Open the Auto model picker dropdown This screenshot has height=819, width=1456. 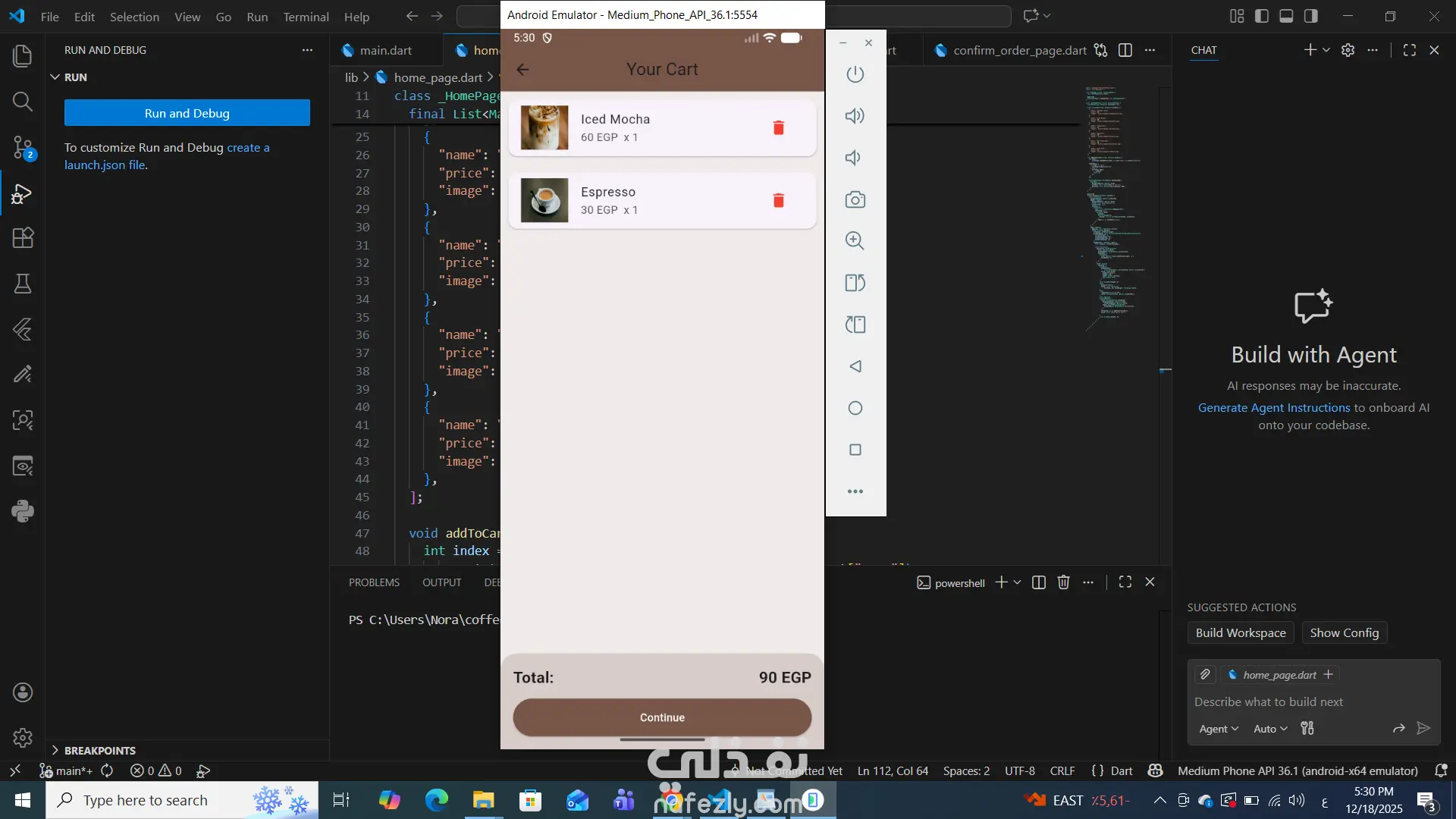click(1270, 729)
